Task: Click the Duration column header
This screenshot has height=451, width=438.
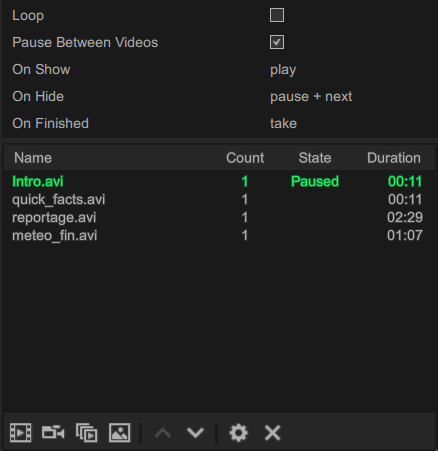Action: [x=394, y=158]
